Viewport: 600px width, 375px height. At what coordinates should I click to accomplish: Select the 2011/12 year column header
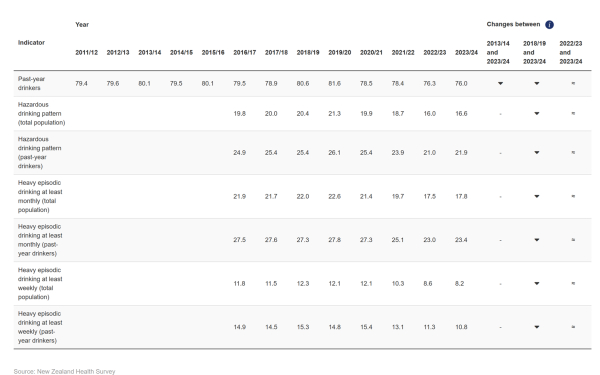[x=86, y=52]
